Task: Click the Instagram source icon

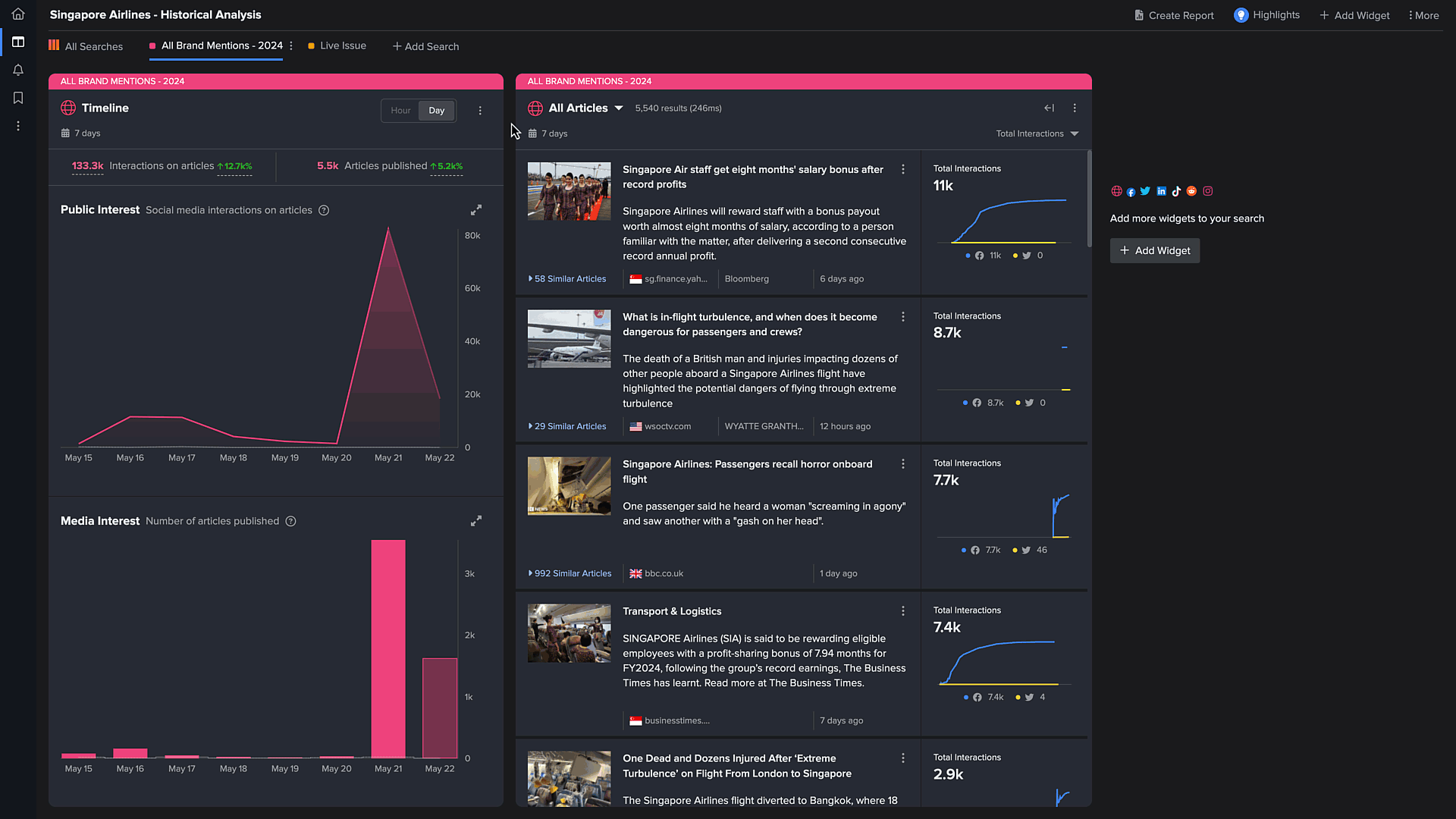Action: (1208, 191)
